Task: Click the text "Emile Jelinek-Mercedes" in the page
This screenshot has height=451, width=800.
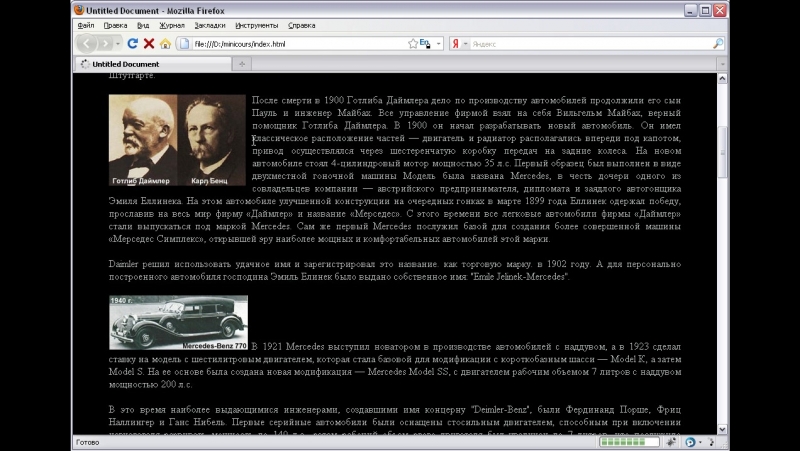Action: 520,277
